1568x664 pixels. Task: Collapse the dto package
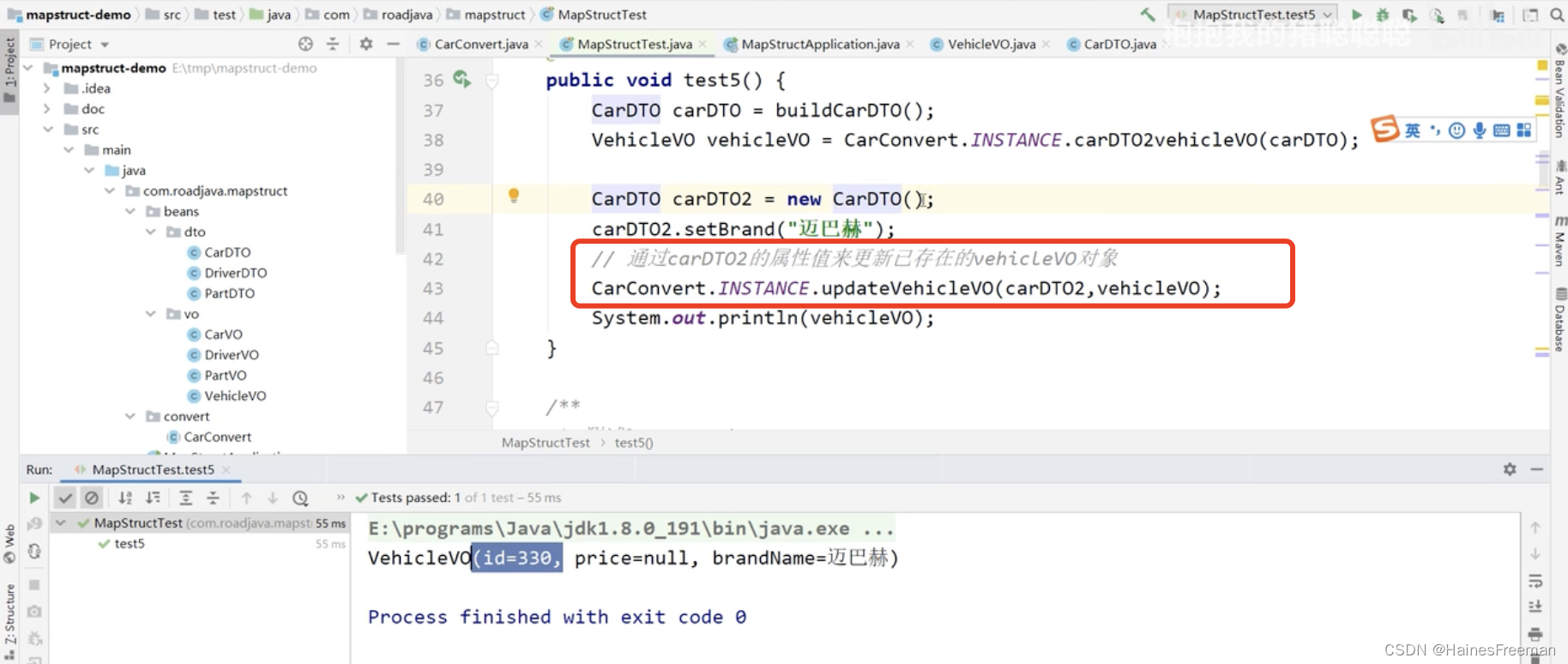click(x=151, y=232)
